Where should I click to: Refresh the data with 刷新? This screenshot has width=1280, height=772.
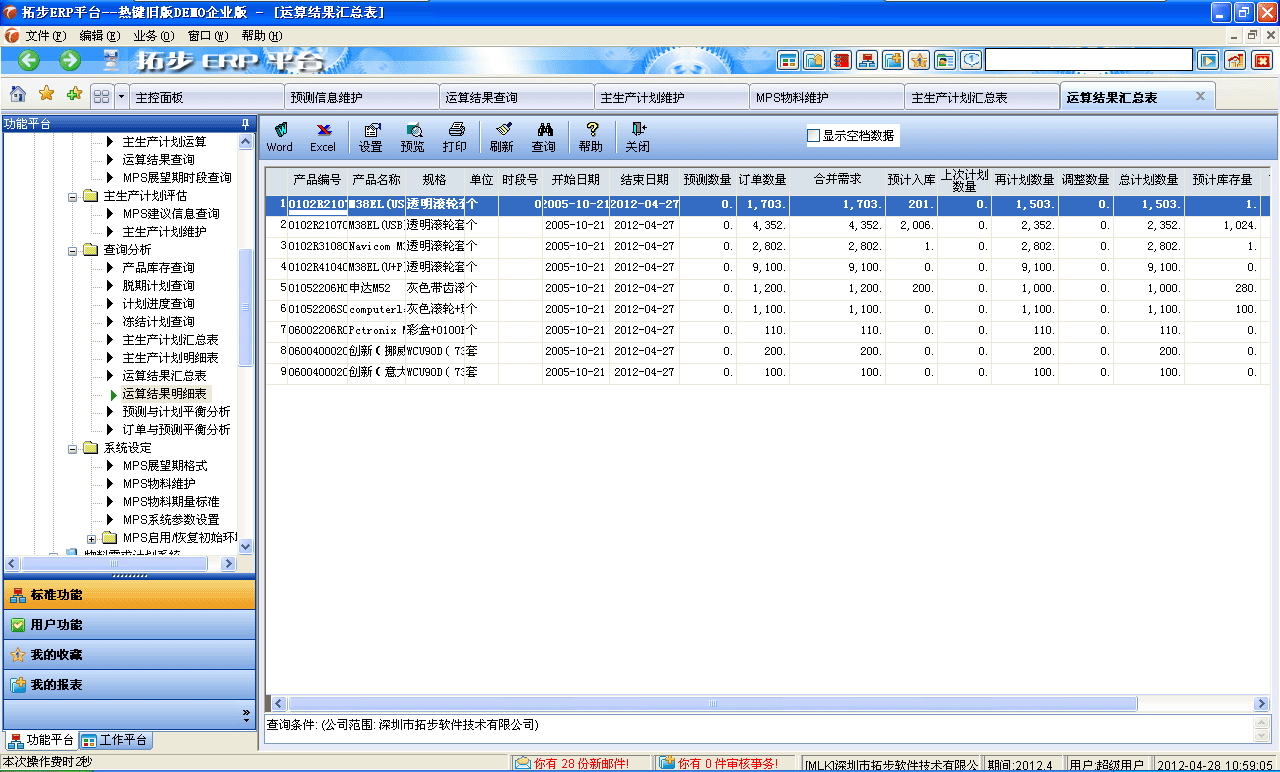click(499, 136)
